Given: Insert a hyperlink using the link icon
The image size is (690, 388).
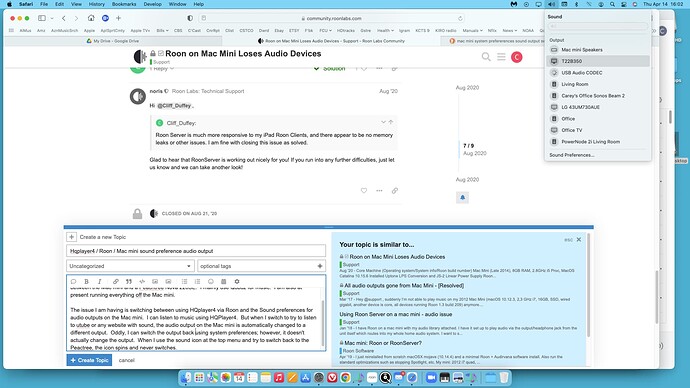Looking at the screenshot, I should (115, 282).
